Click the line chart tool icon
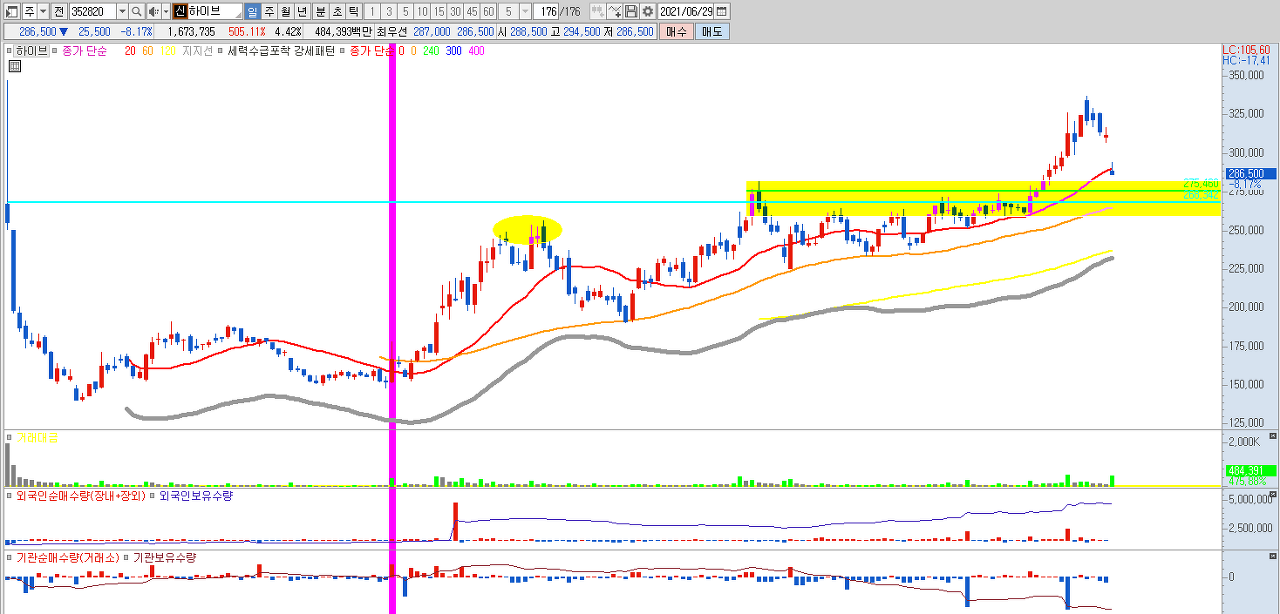The image size is (1280, 614). (x=615, y=11)
